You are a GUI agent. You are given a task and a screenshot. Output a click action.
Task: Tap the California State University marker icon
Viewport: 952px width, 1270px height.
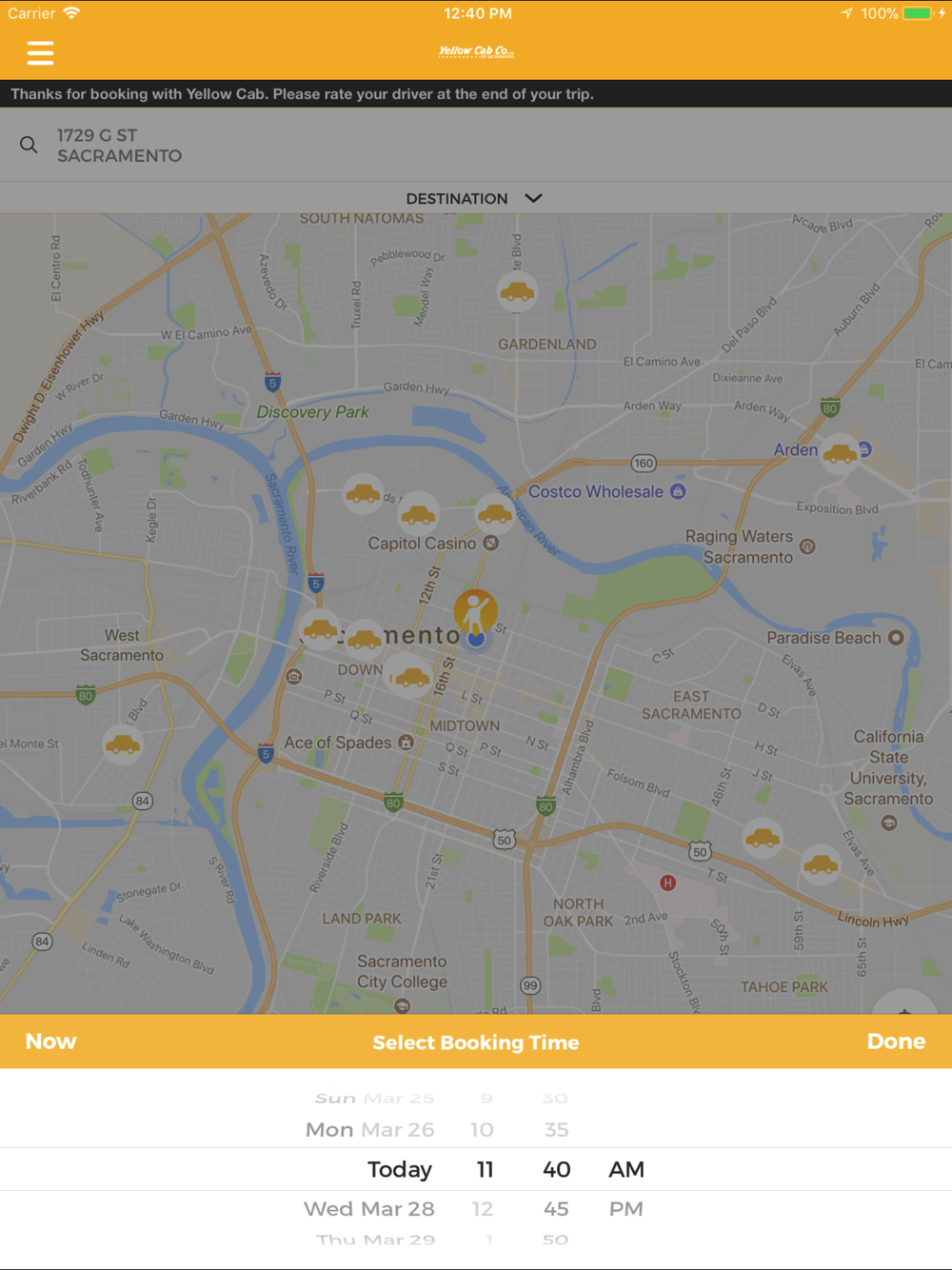(889, 823)
